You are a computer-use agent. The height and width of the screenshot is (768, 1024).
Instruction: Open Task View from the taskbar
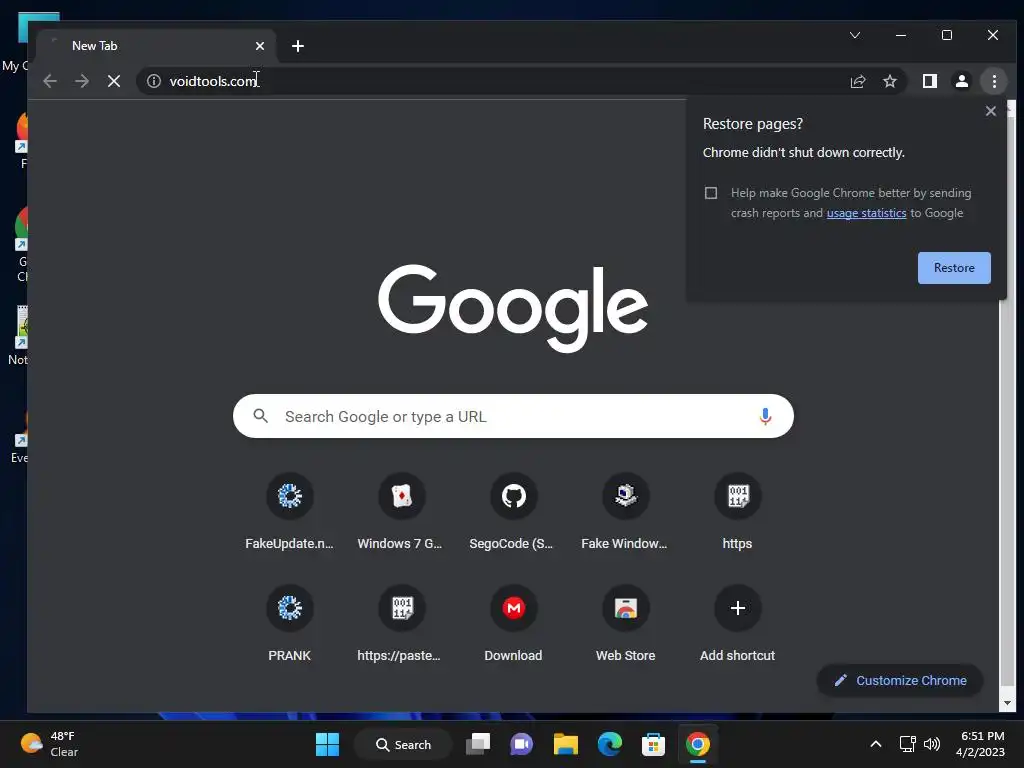point(478,744)
